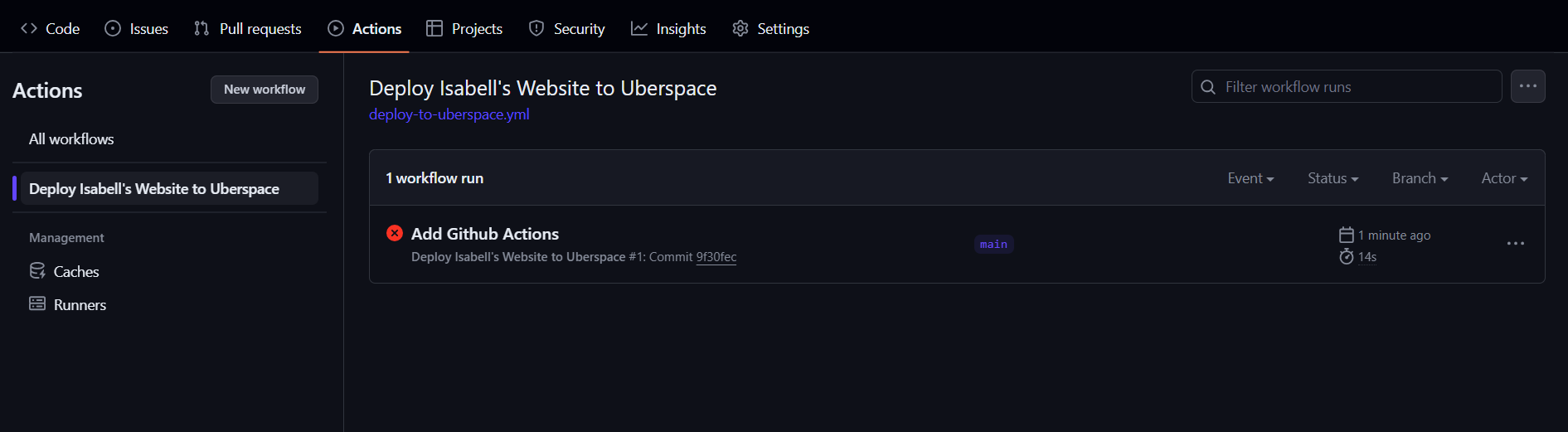Click the Code angle-brackets icon
Image resolution: width=1568 pixels, height=432 pixels.
pyautogui.click(x=29, y=28)
